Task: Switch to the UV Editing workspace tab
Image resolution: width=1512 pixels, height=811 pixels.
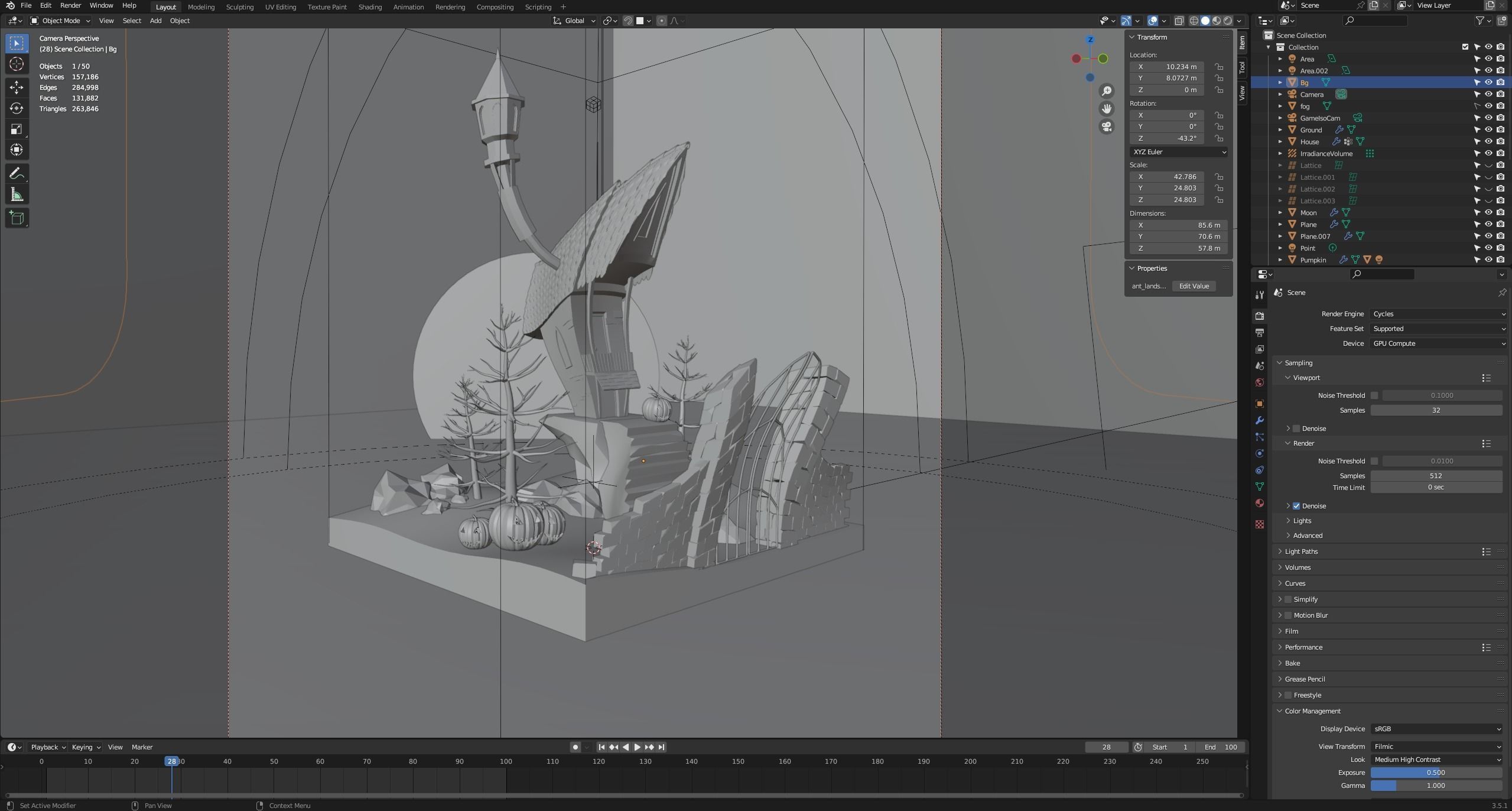Action: (x=280, y=7)
